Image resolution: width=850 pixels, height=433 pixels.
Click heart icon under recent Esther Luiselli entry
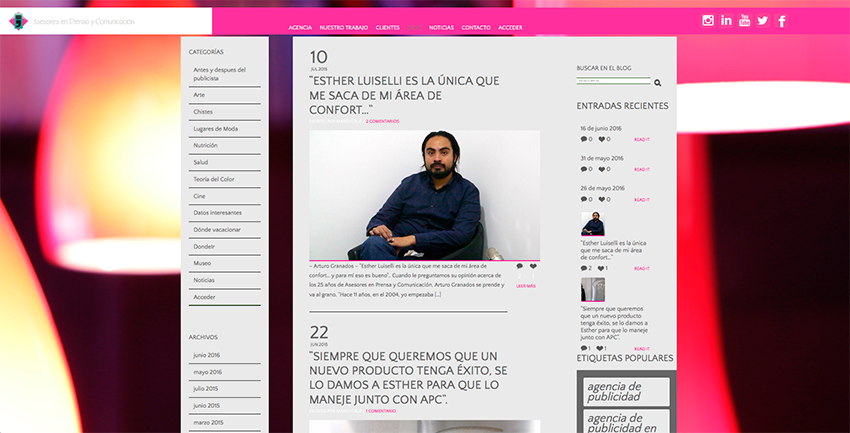(600, 268)
